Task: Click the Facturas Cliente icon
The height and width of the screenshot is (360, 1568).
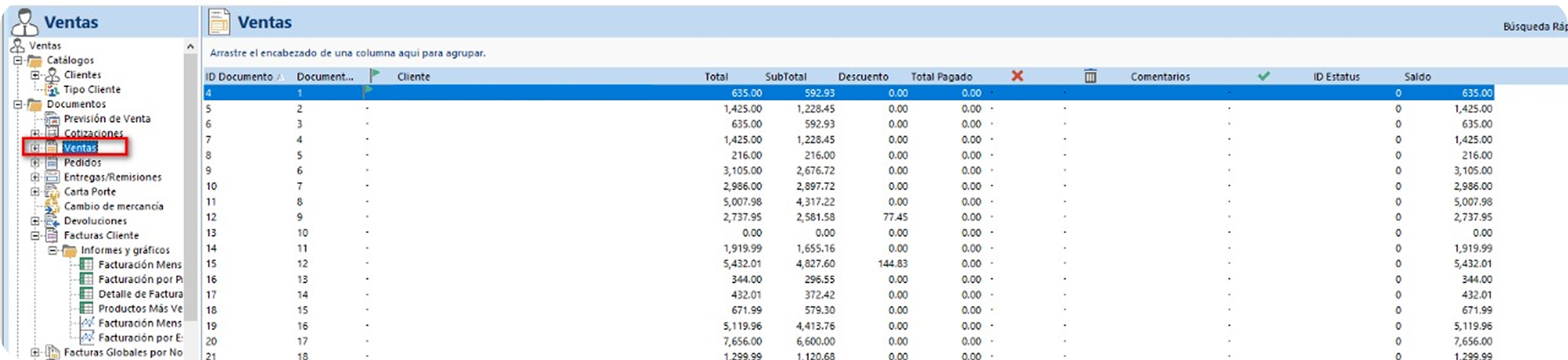Action: (52, 236)
